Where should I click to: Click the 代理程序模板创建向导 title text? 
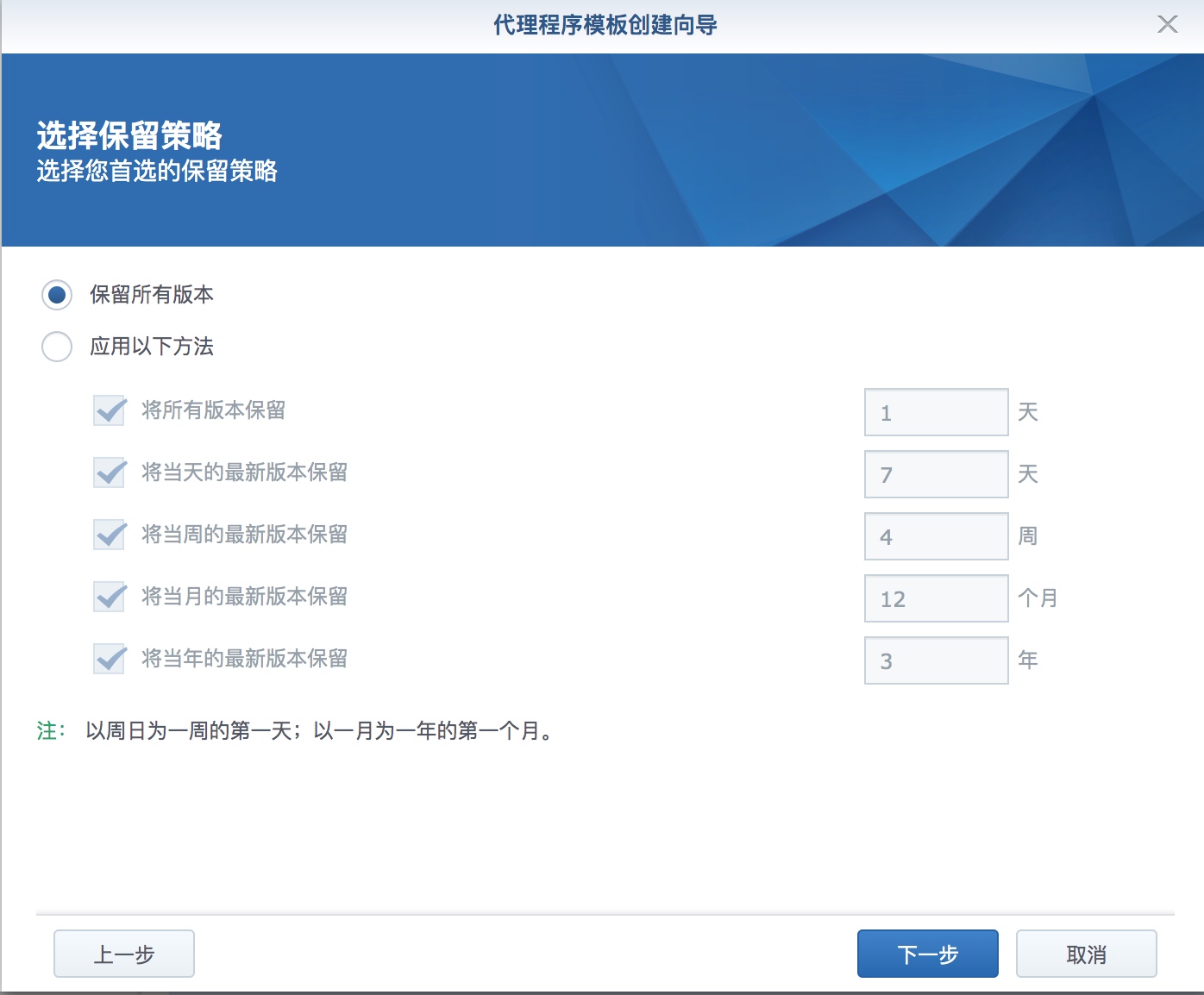coord(605,25)
